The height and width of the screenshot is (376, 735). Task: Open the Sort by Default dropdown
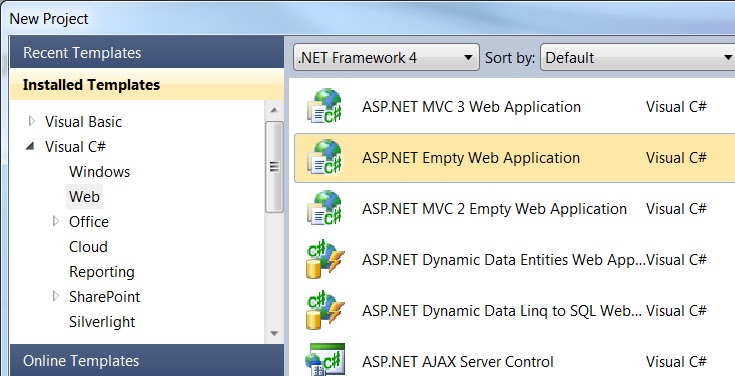pos(638,57)
